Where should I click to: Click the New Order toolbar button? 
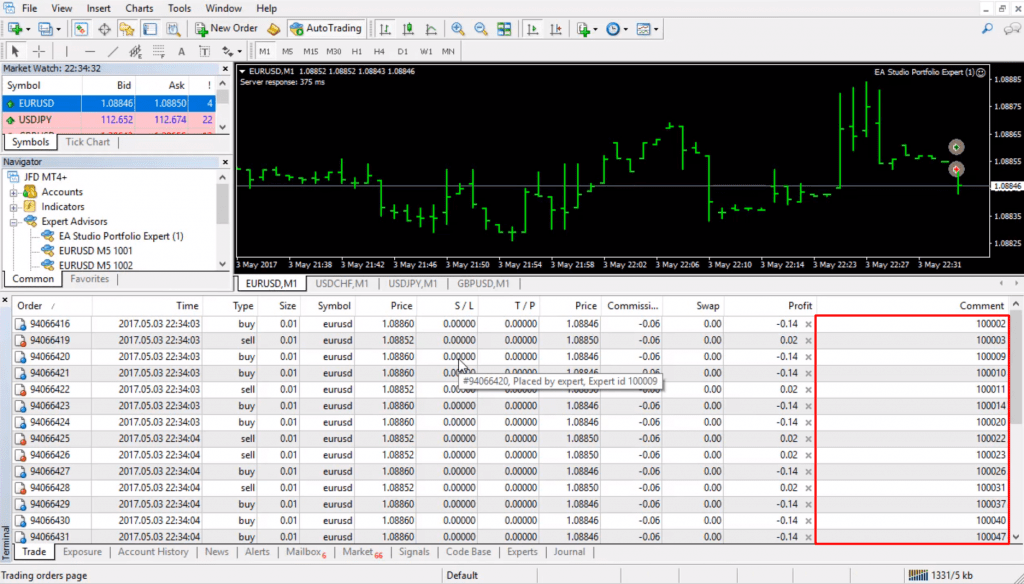(228, 28)
